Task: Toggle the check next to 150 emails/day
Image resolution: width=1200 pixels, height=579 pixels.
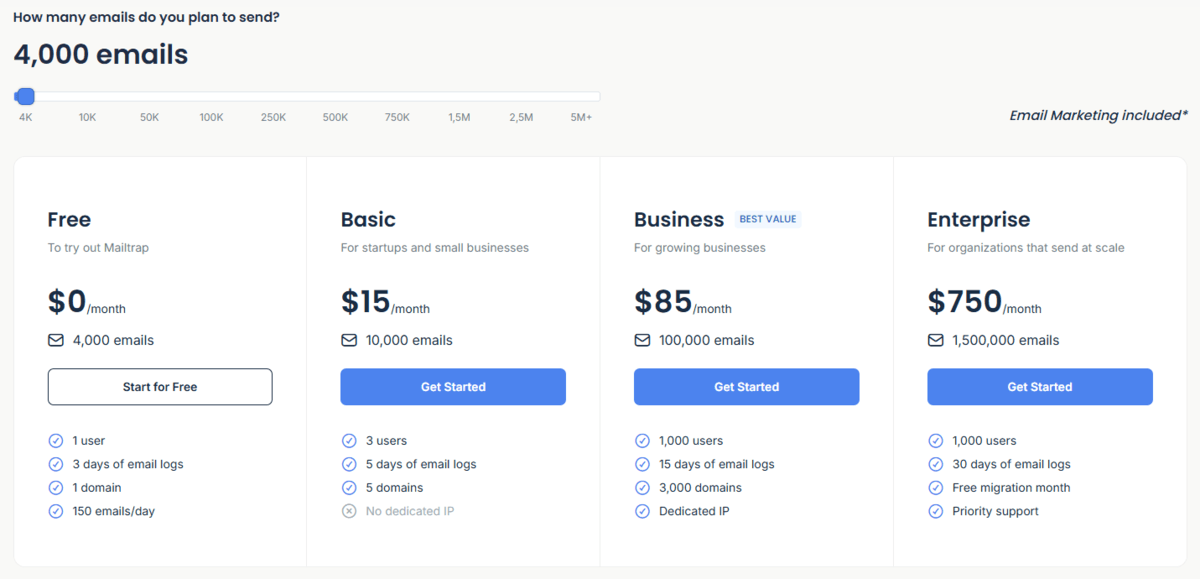Action: [x=56, y=511]
